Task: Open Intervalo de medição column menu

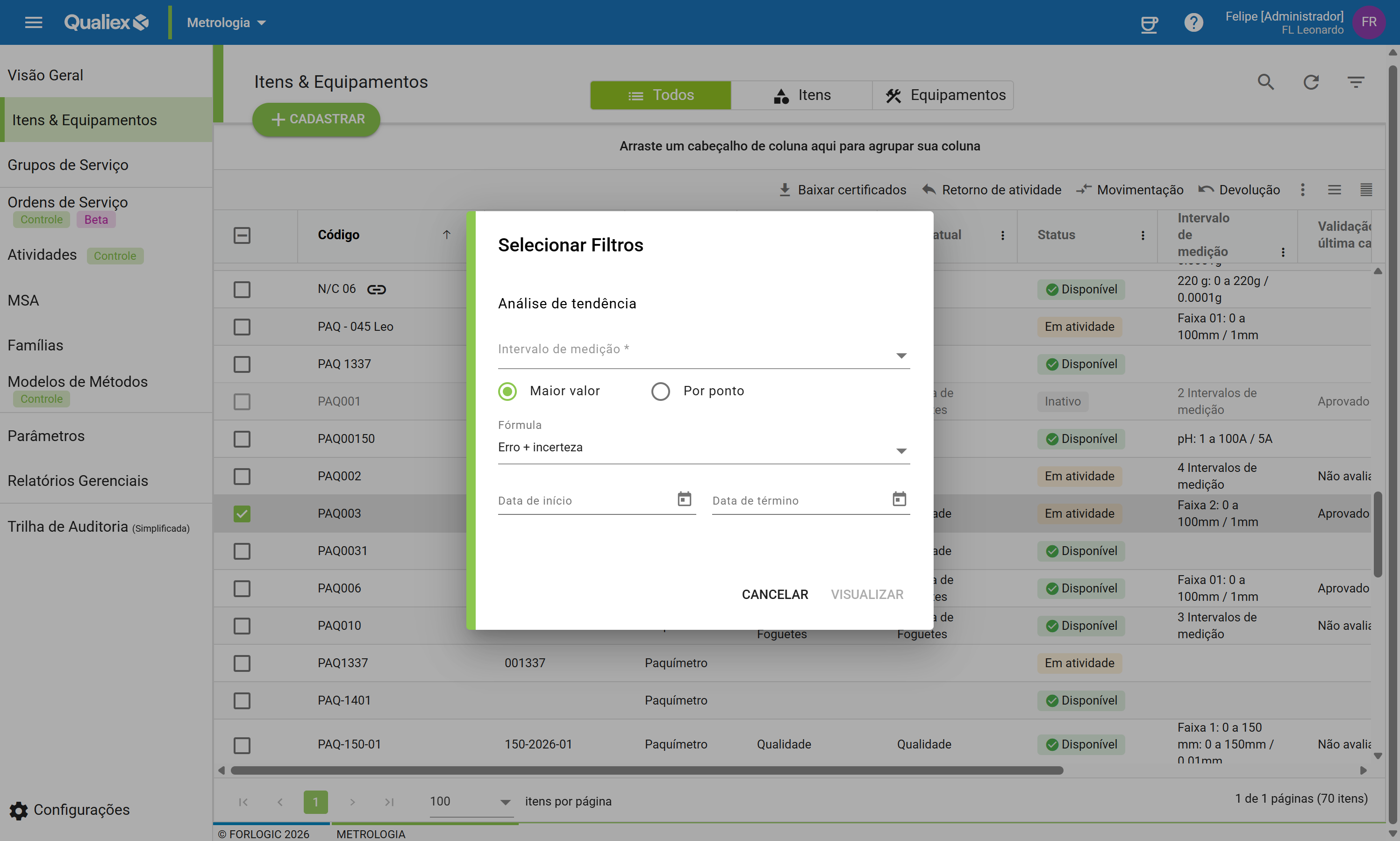Action: tap(1283, 252)
